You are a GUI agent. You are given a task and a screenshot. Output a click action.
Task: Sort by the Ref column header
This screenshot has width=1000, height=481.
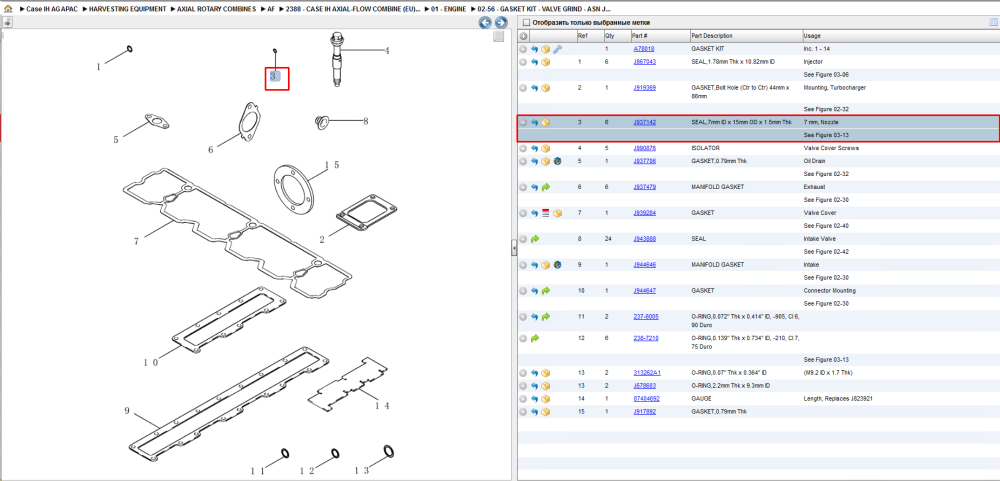click(x=589, y=36)
